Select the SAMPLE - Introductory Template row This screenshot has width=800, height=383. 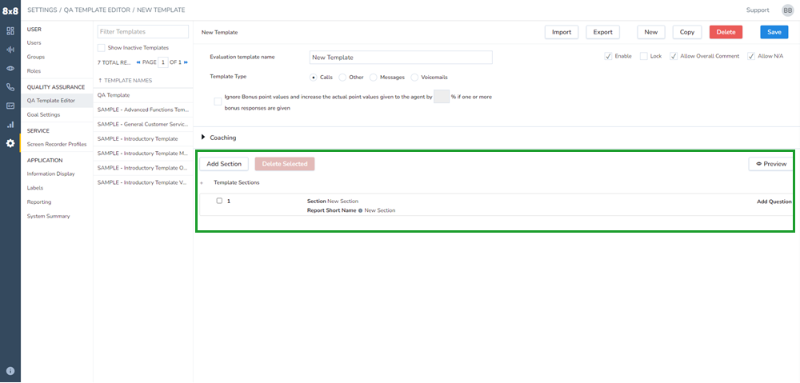143,139
